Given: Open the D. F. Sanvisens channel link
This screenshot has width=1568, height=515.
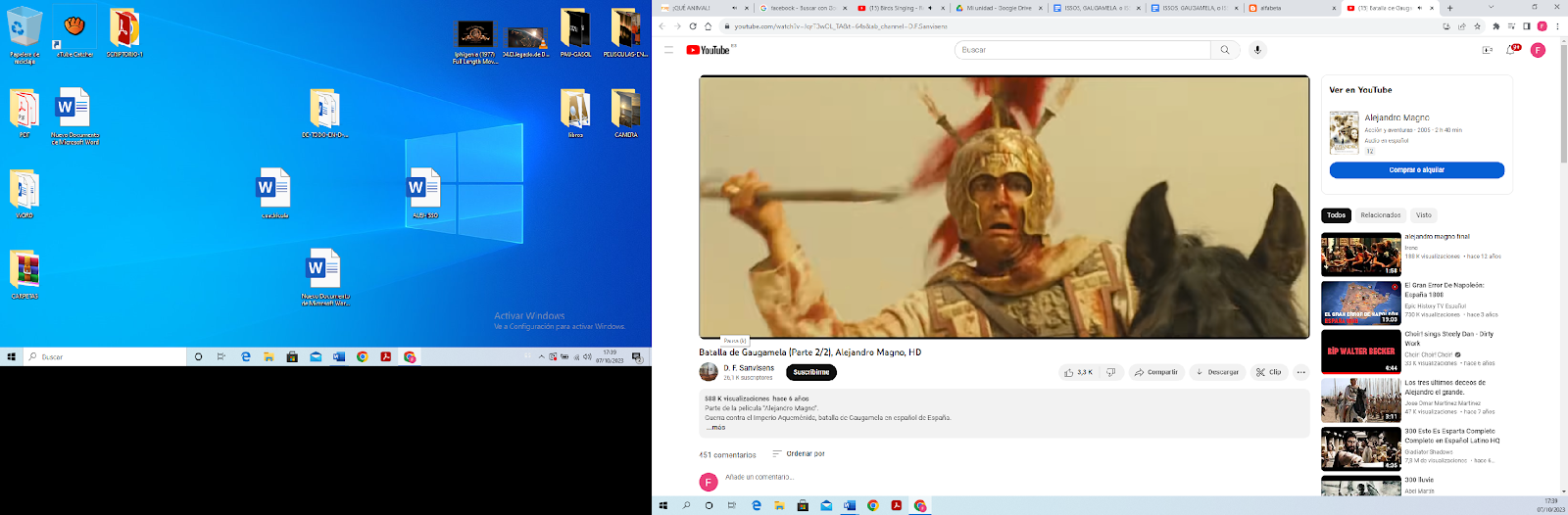Looking at the screenshot, I should 749,368.
